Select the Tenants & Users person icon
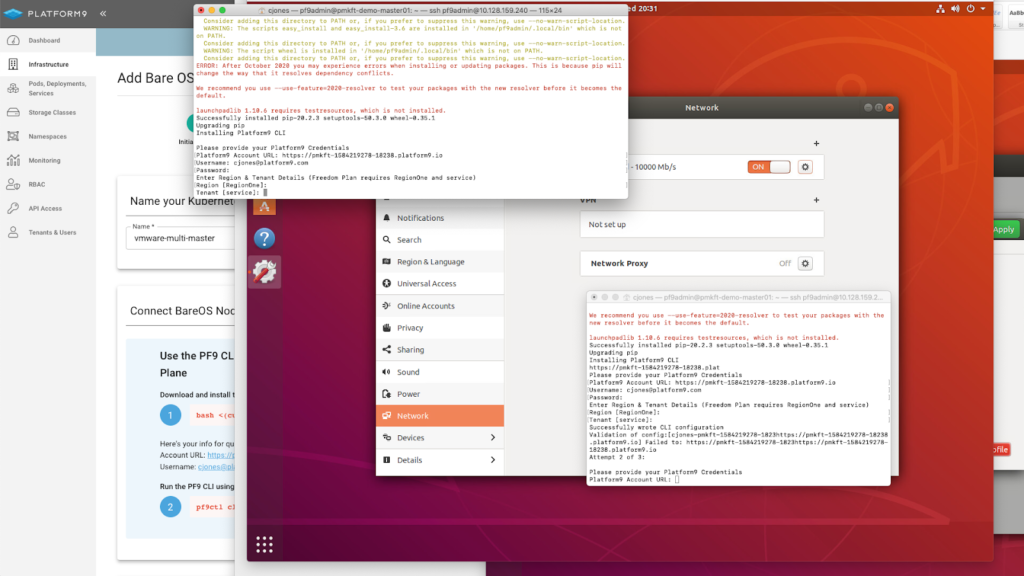The height and width of the screenshot is (576, 1024). 15,232
